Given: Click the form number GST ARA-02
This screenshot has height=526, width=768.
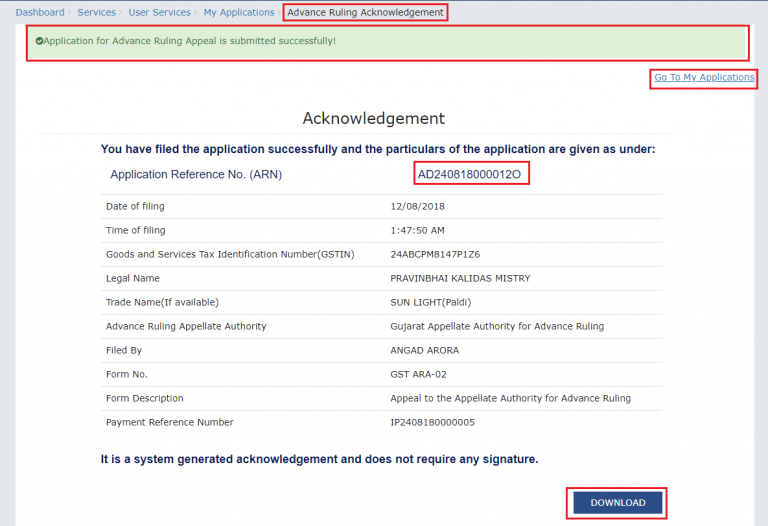Looking at the screenshot, I should tap(418, 374).
